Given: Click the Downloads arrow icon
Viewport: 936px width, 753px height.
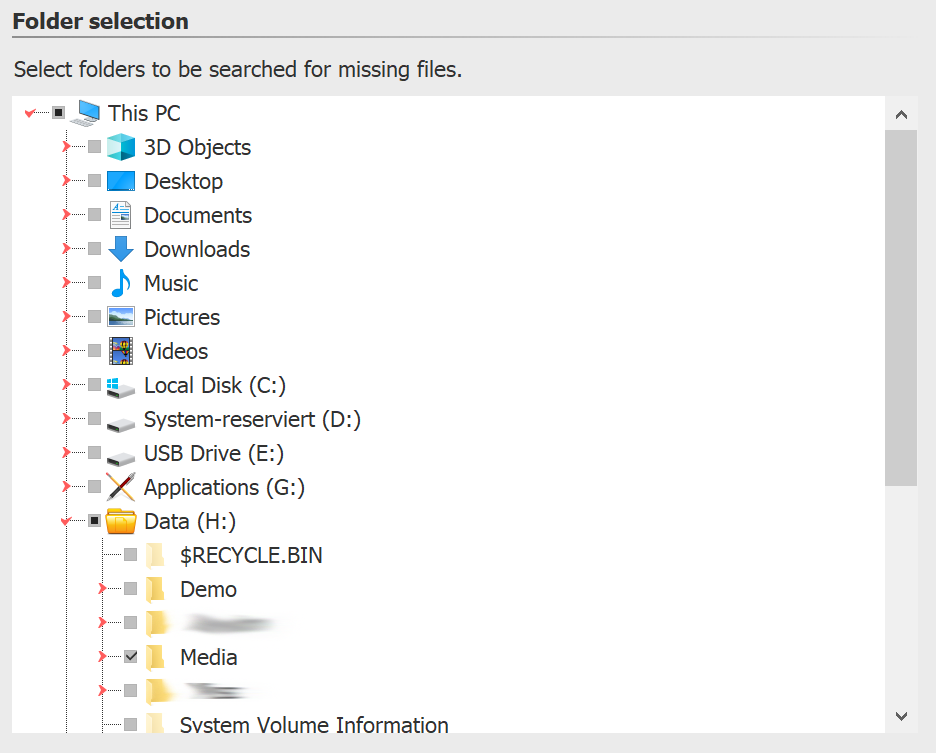Looking at the screenshot, I should pos(121,248).
